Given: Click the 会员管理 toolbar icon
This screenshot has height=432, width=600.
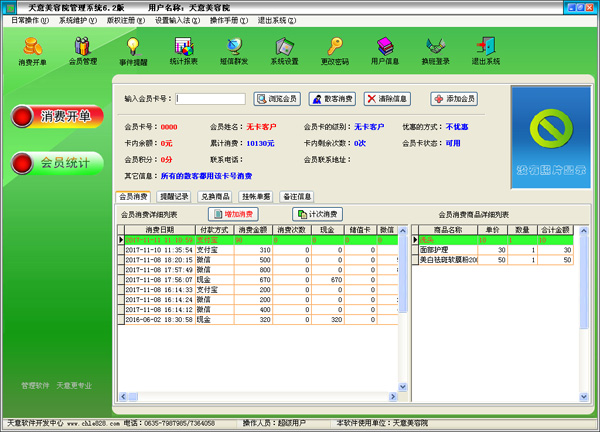Looking at the screenshot, I should pyautogui.click(x=83, y=50).
